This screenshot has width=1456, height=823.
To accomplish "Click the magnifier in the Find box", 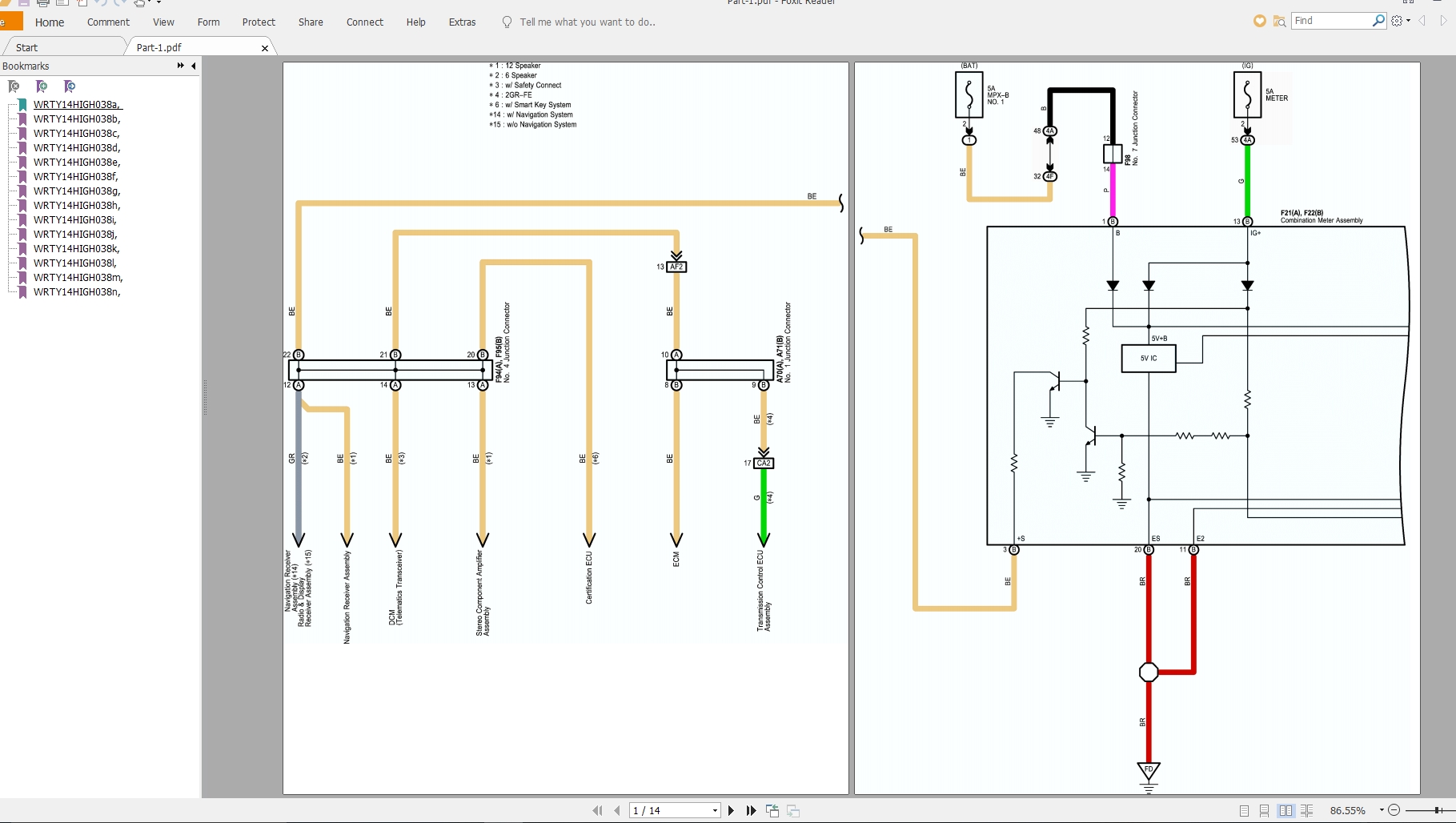I will point(1378,21).
